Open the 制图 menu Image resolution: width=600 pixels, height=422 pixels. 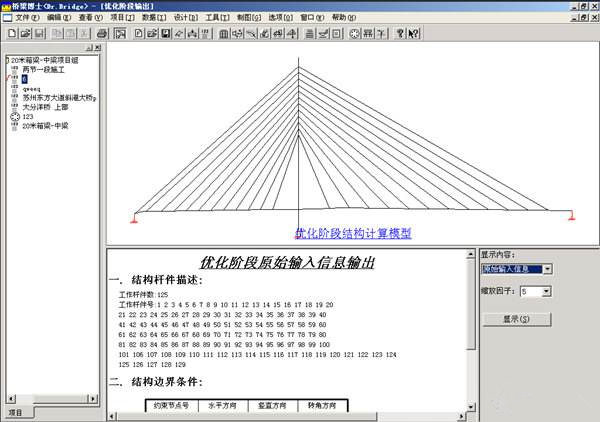pyautogui.click(x=249, y=18)
